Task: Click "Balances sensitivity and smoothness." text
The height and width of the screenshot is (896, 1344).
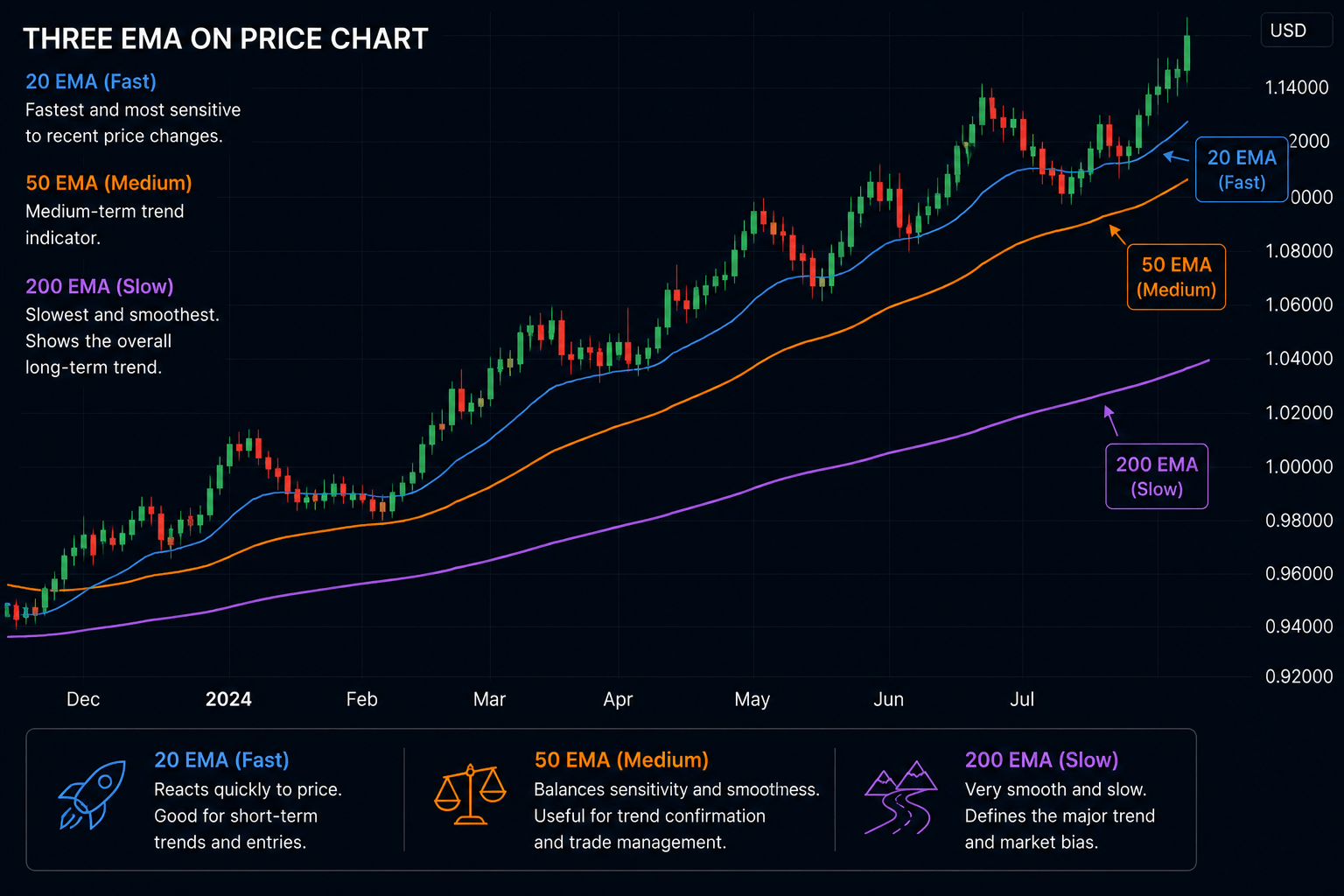Action: pos(677,790)
